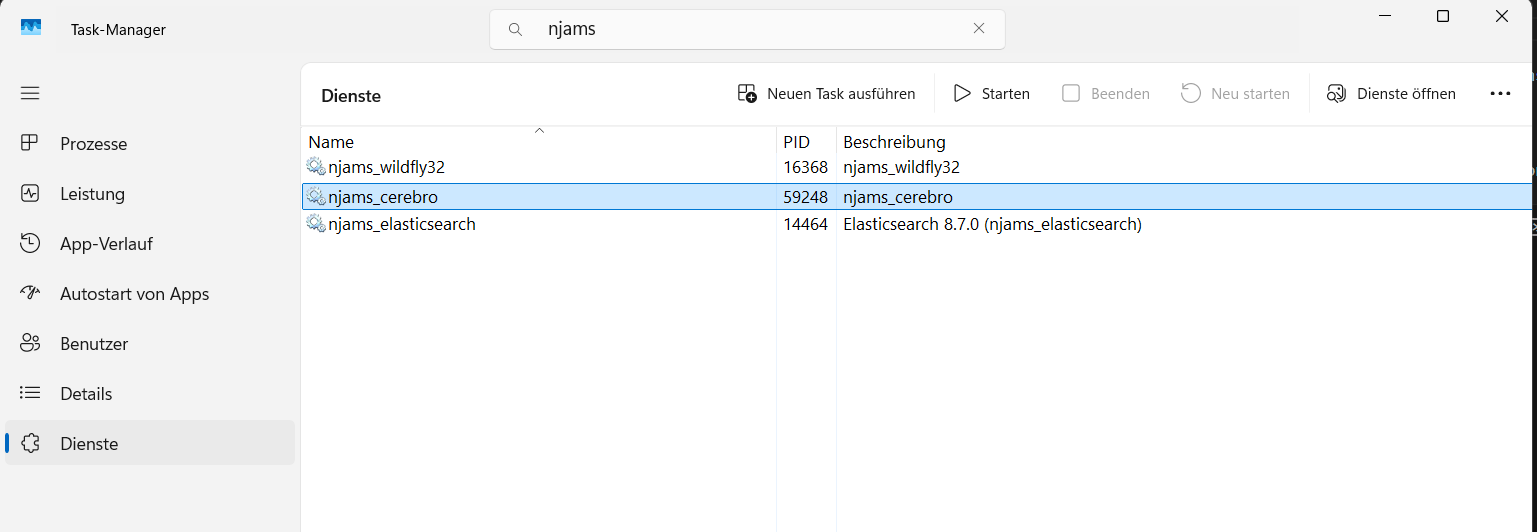Switch to App-Verlauf
Viewport: 1537px width, 532px height.
pyautogui.click(x=150, y=244)
